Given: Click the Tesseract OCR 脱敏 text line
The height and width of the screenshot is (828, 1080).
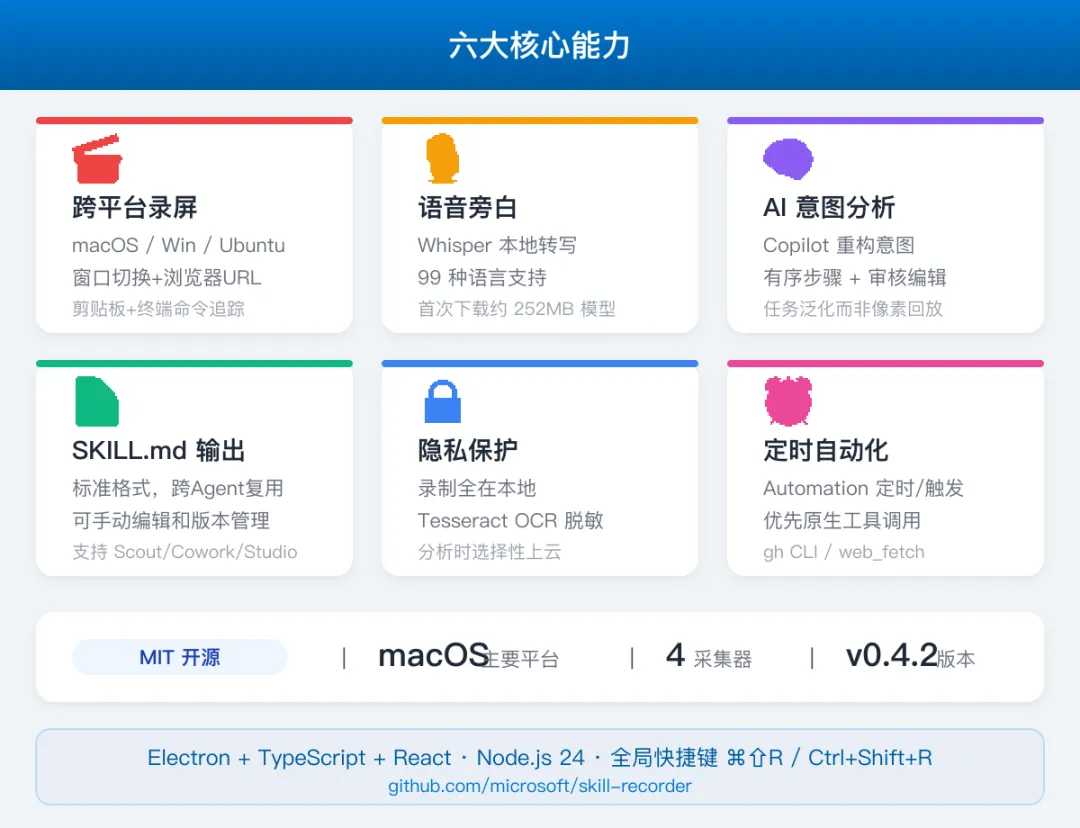Looking at the screenshot, I should tap(510, 521).
